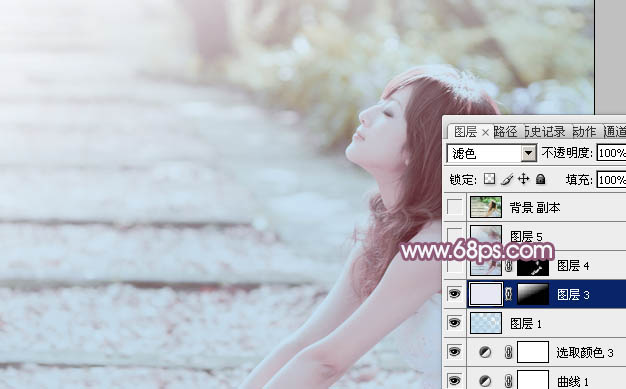
Task: Click the adjustment icon of 曲线 1
Action: (485, 381)
